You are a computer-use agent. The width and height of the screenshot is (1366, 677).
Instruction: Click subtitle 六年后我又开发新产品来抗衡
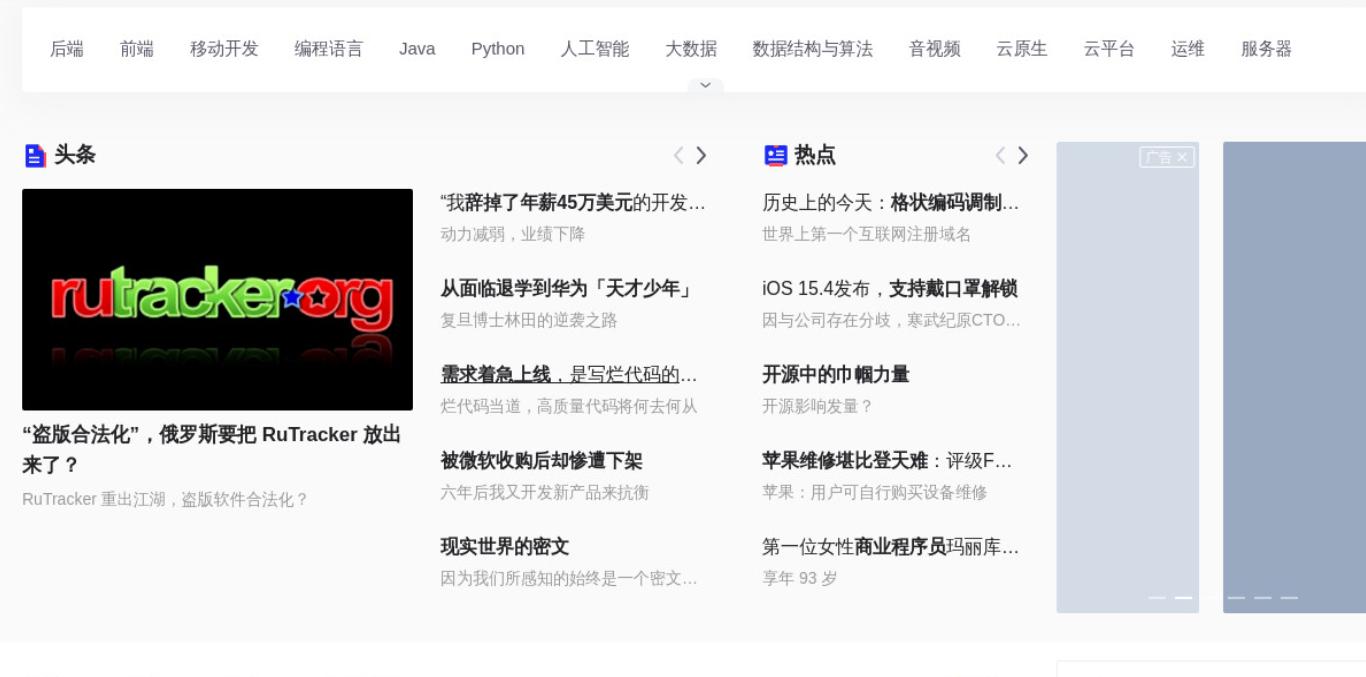(x=545, y=492)
